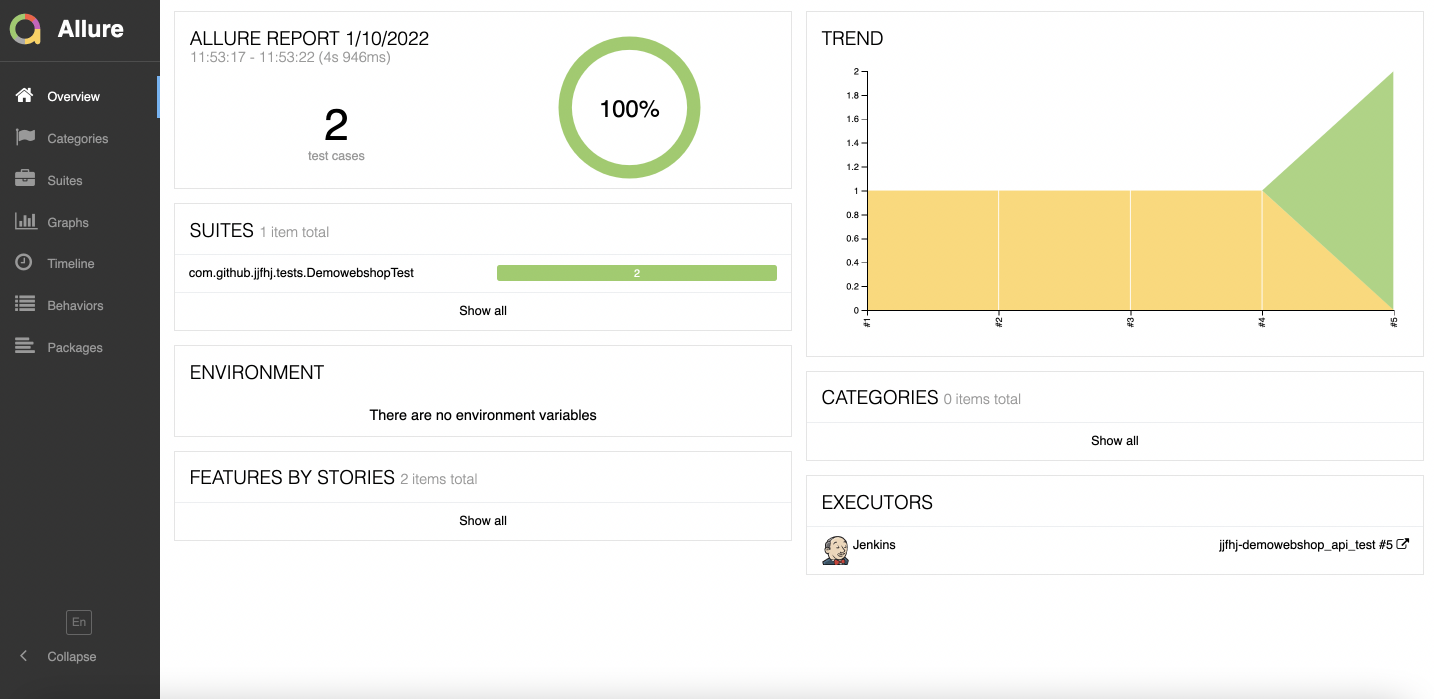
Task: Click the FEATURES BY STORIES heading
Action: click(x=292, y=477)
